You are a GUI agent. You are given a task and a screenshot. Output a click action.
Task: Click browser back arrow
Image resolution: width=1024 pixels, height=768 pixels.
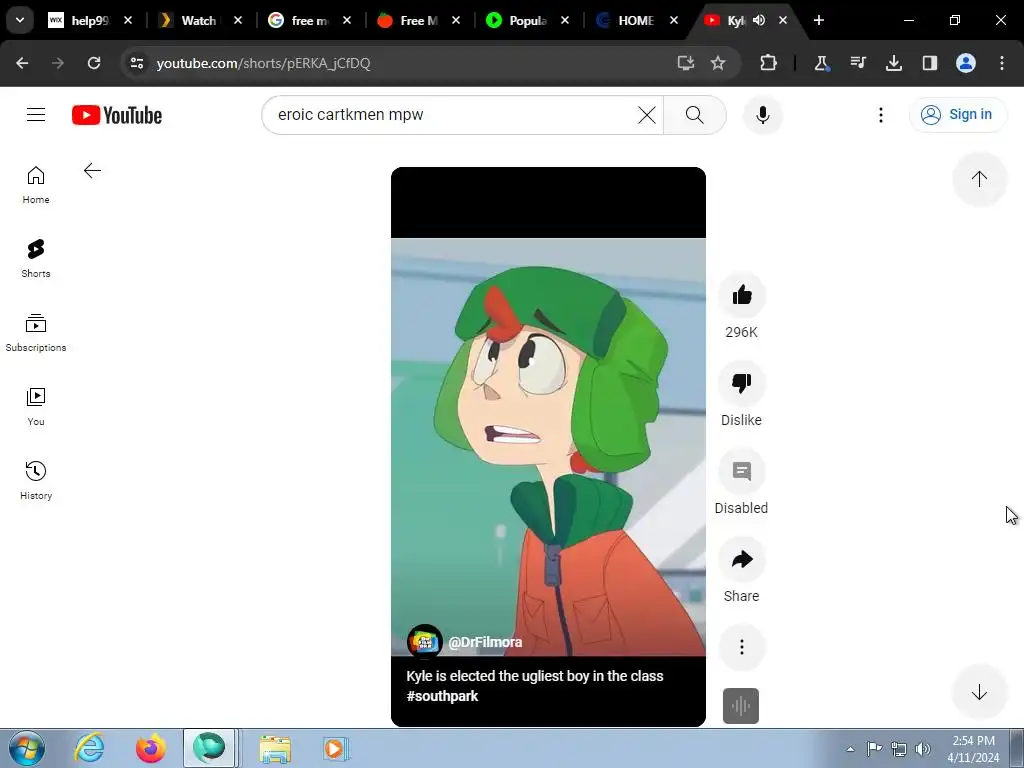22,63
